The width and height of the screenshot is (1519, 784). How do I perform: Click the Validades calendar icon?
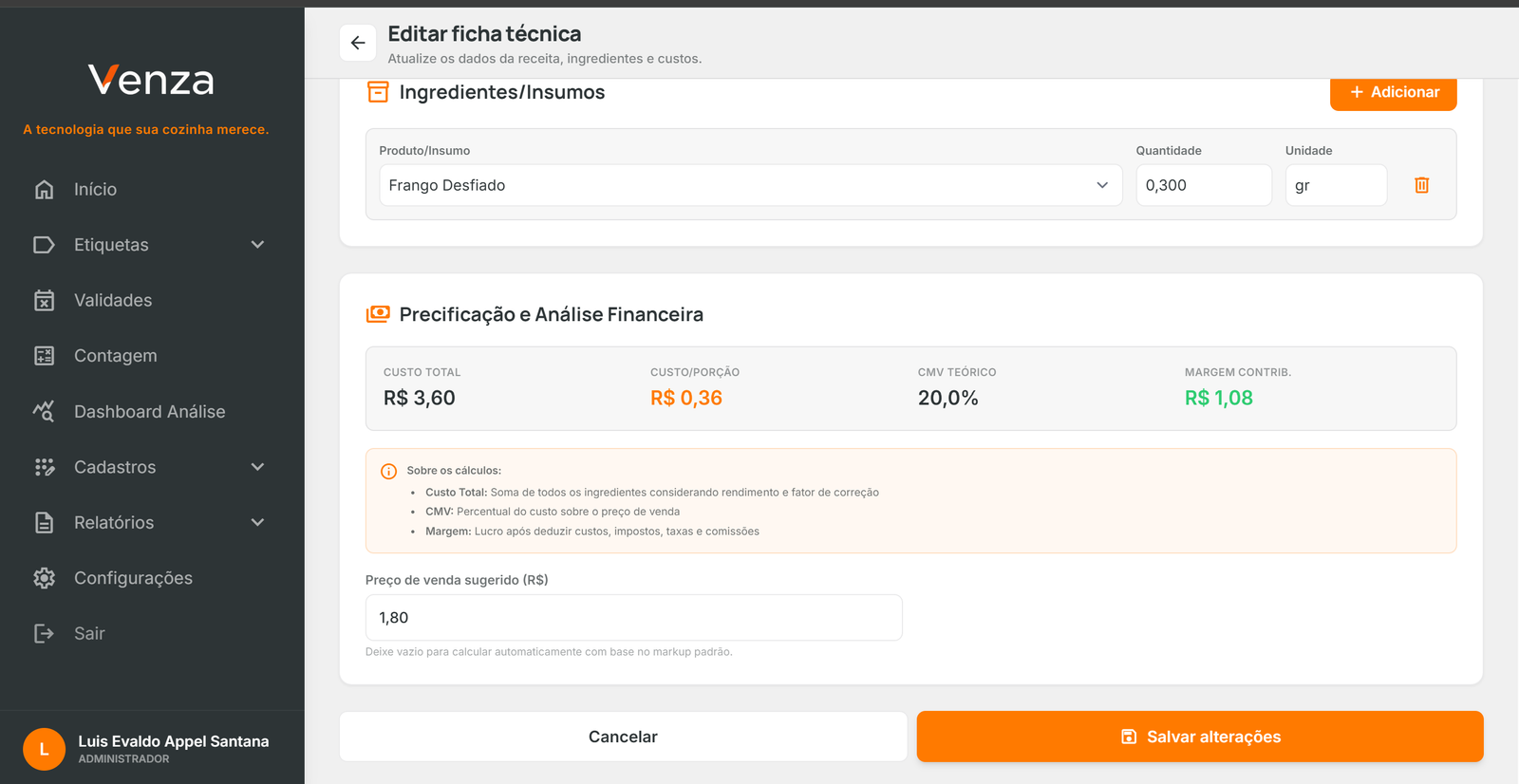pos(44,301)
